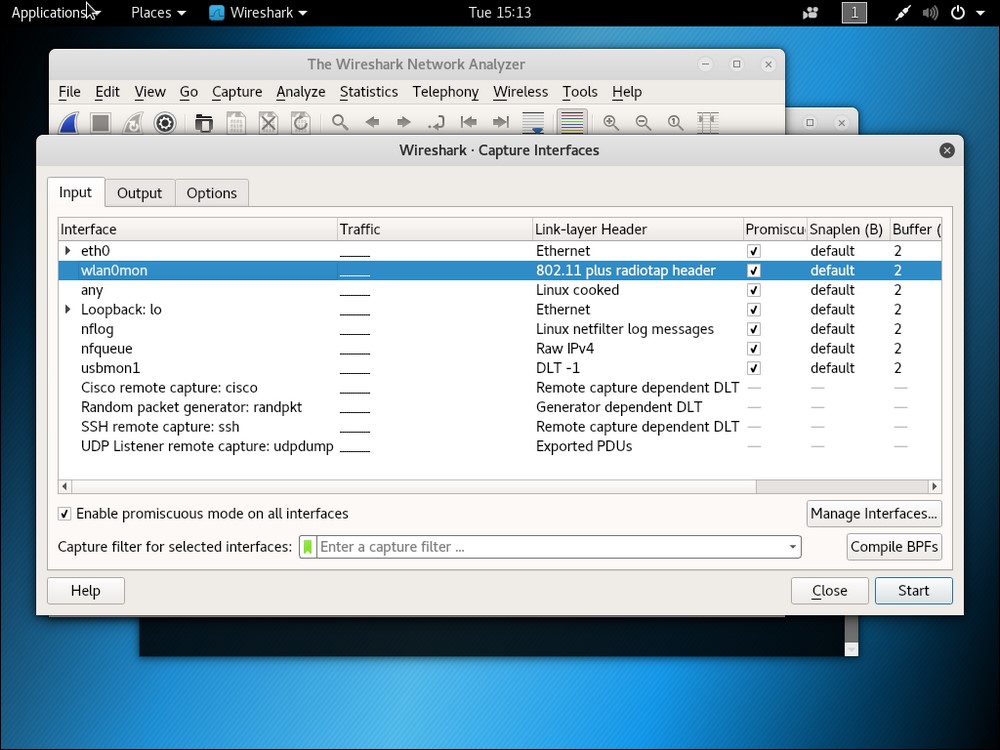Click the capture filter input field

point(550,547)
